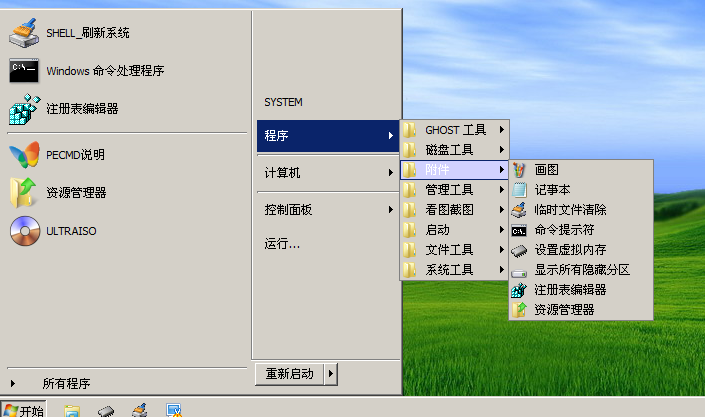Click the 临时文件清除 text label
Image resolution: width=705 pixels, height=417 pixels.
pyautogui.click(x=570, y=210)
